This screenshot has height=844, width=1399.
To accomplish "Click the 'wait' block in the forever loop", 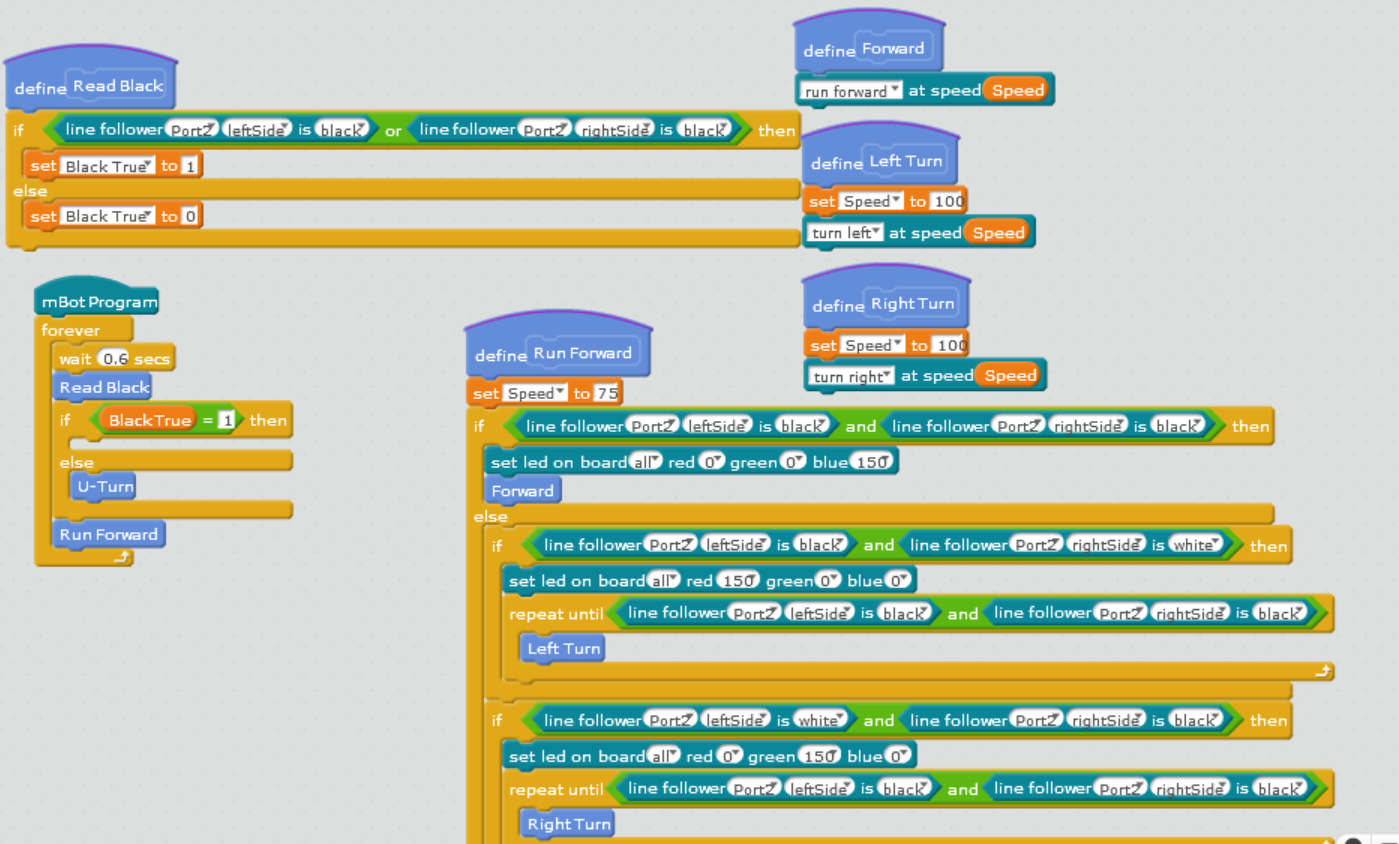I will click(x=115, y=358).
